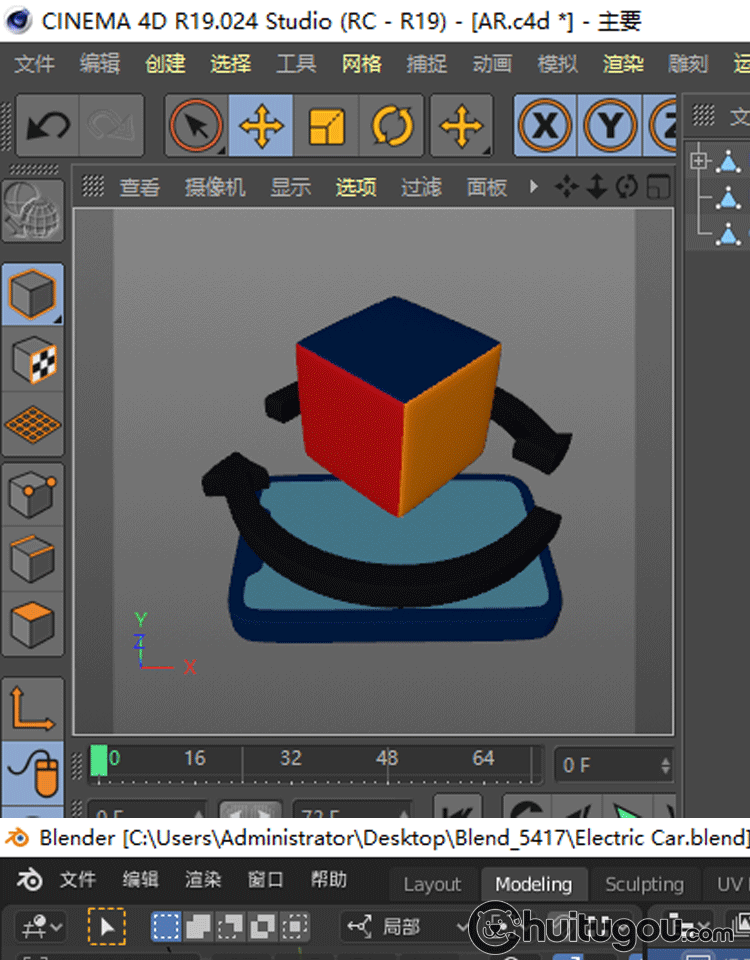Screen dimensions: 750x960
Task: Open viewport 面板 menu
Action: (x=487, y=187)
